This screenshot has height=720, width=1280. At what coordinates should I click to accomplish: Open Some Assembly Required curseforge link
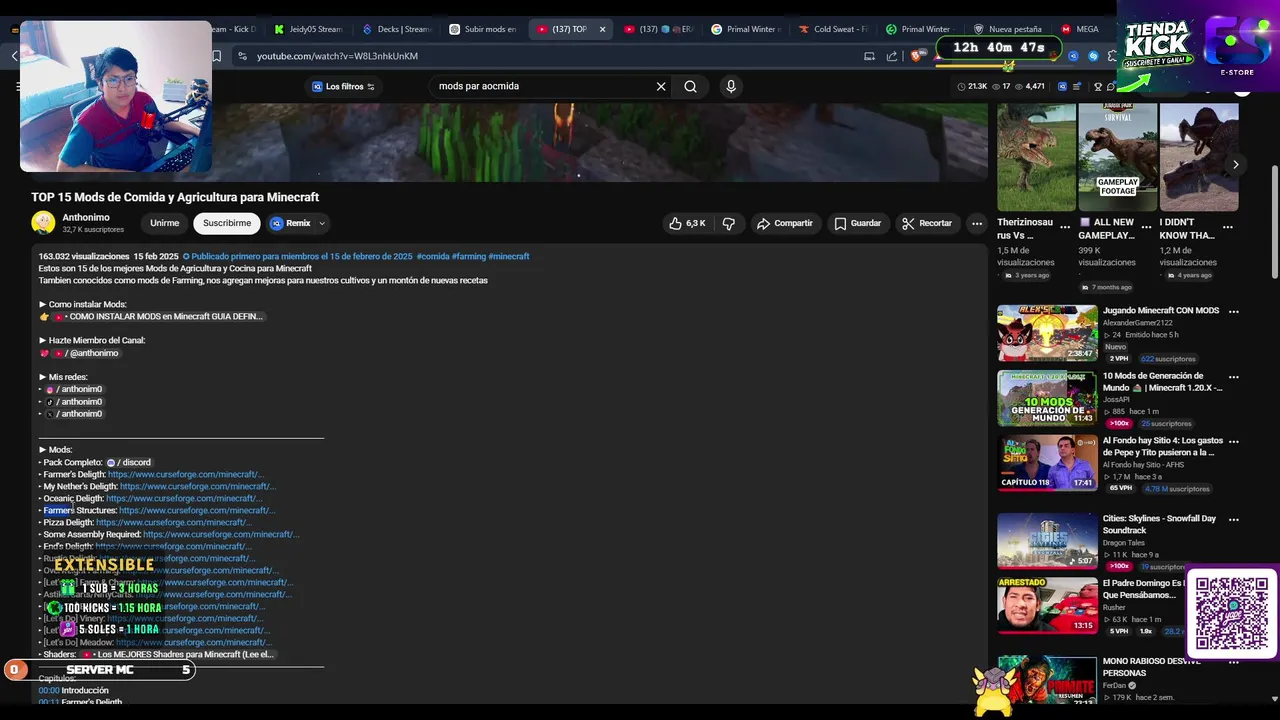pyautogui.click(x=221, y=534)
